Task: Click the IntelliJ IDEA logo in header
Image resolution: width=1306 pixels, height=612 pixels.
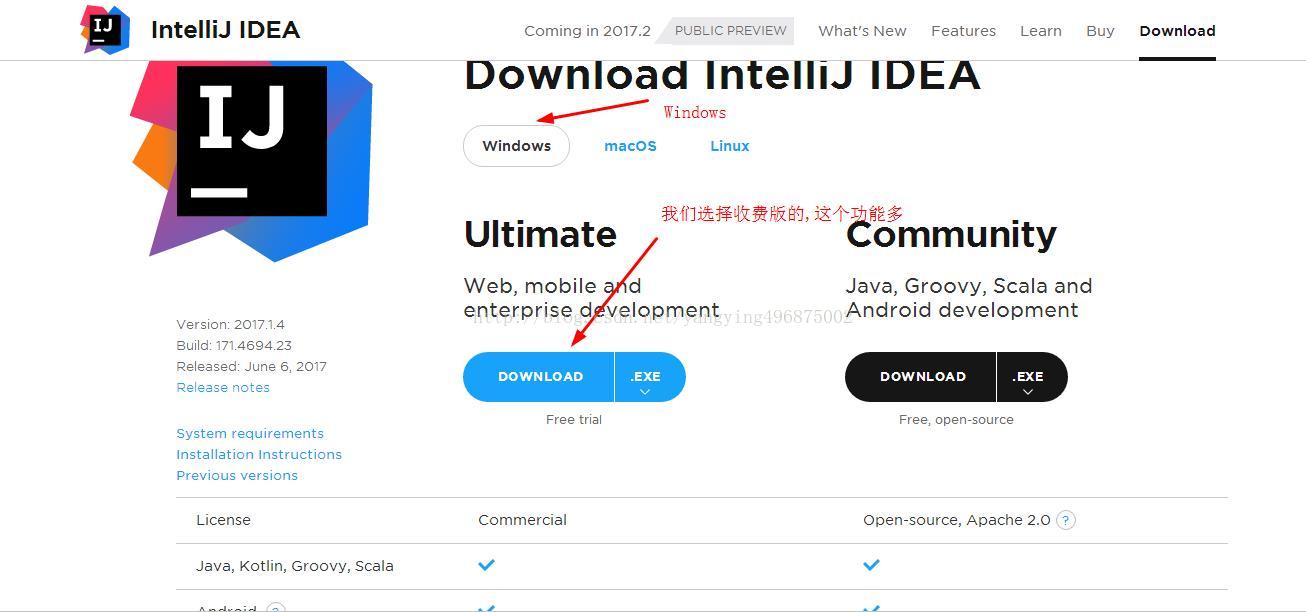Action: (105, 29)
